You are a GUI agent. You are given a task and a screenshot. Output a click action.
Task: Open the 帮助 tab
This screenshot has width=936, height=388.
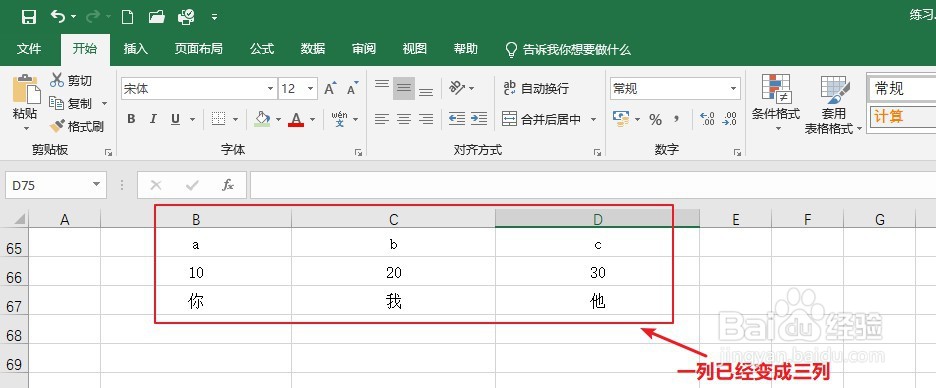tap(466, 49)
